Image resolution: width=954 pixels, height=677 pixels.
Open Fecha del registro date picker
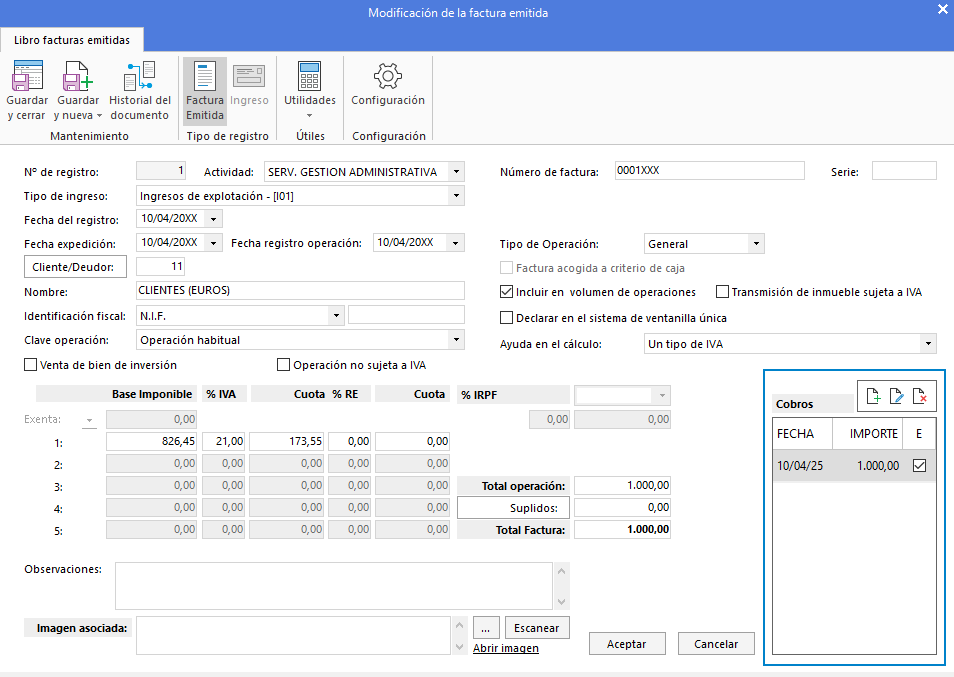tap(214, 218)
